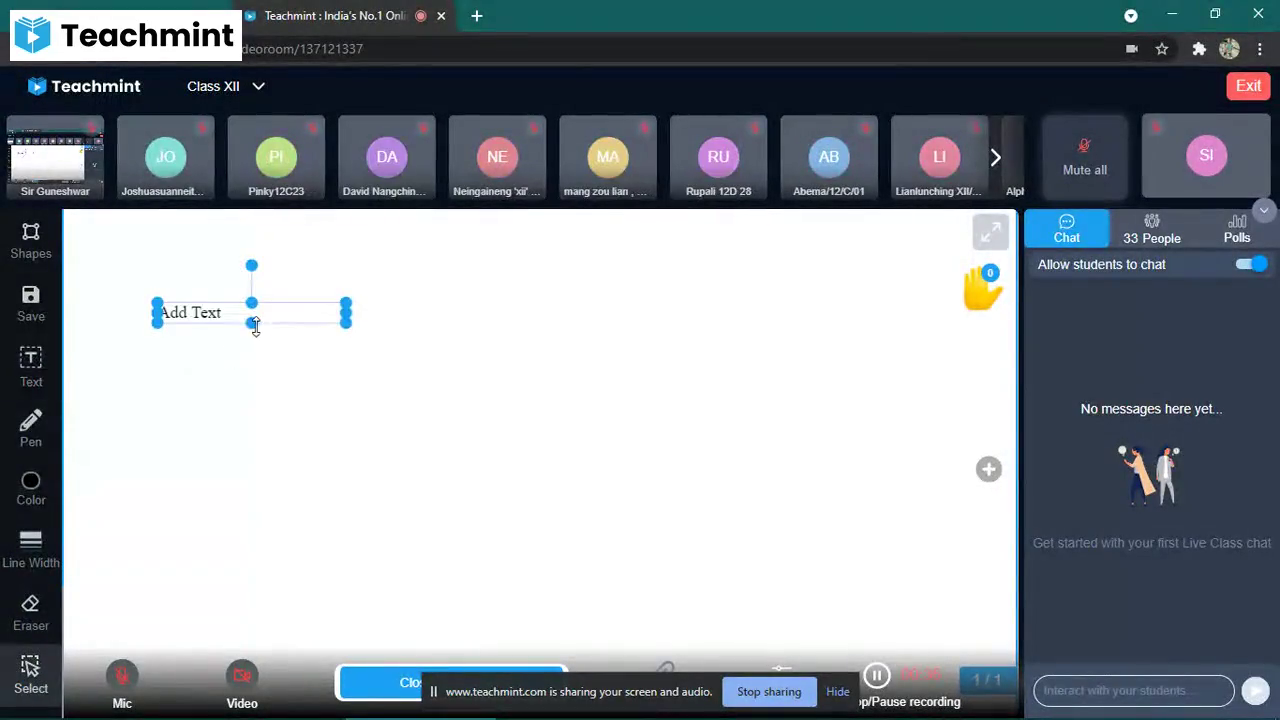
Task: Open a new browser tab
Action: click(477, 15)
